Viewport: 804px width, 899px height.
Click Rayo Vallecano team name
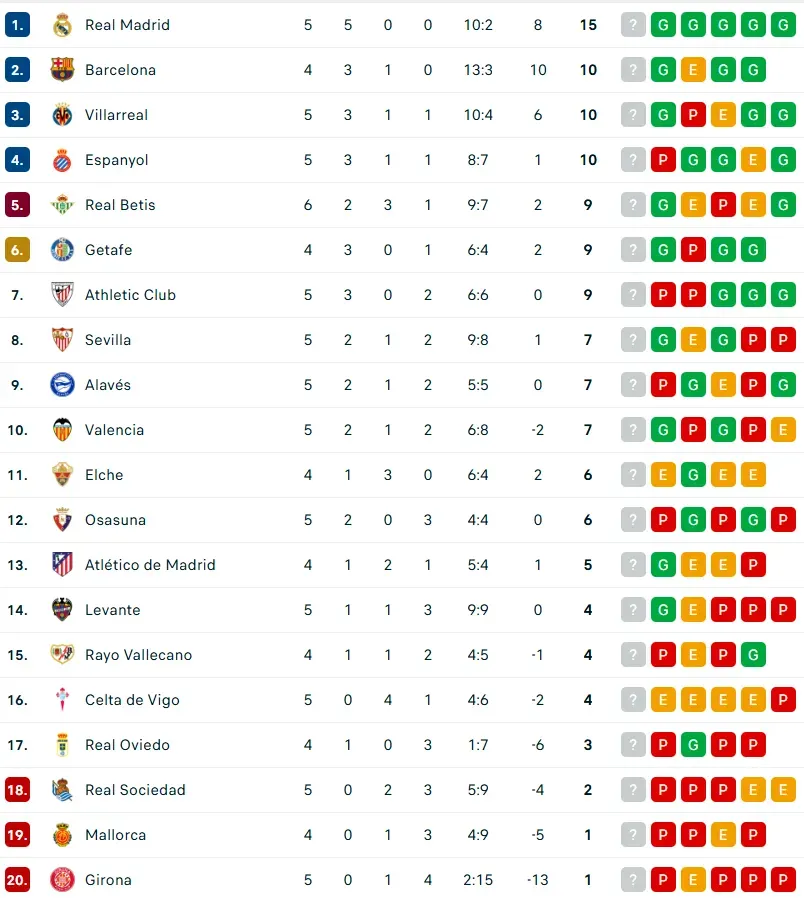click(138, 655)
